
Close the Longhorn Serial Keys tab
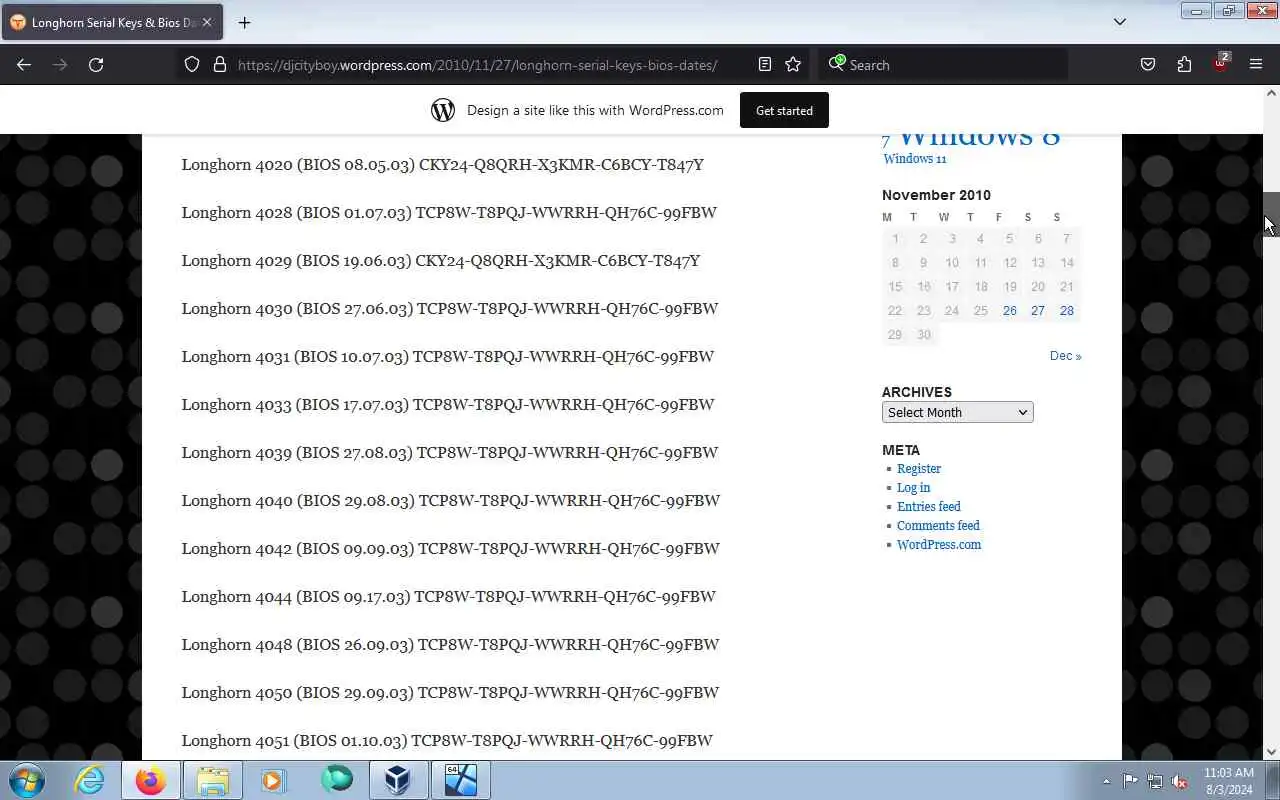click(x=207, y=22)
